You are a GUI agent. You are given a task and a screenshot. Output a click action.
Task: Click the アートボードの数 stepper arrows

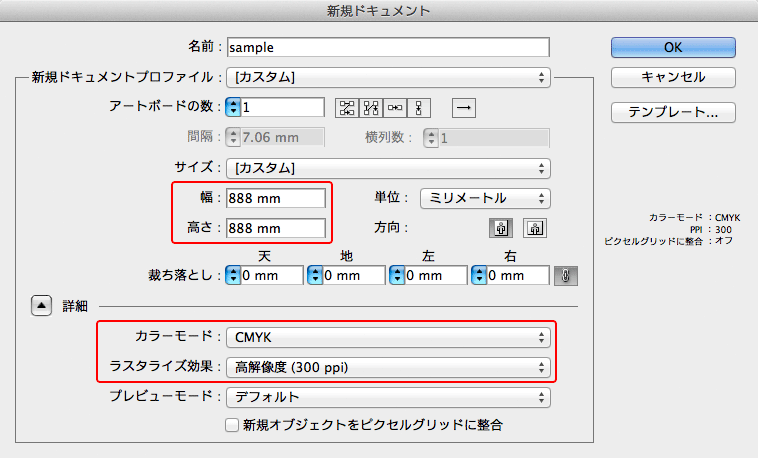point(234,107)
